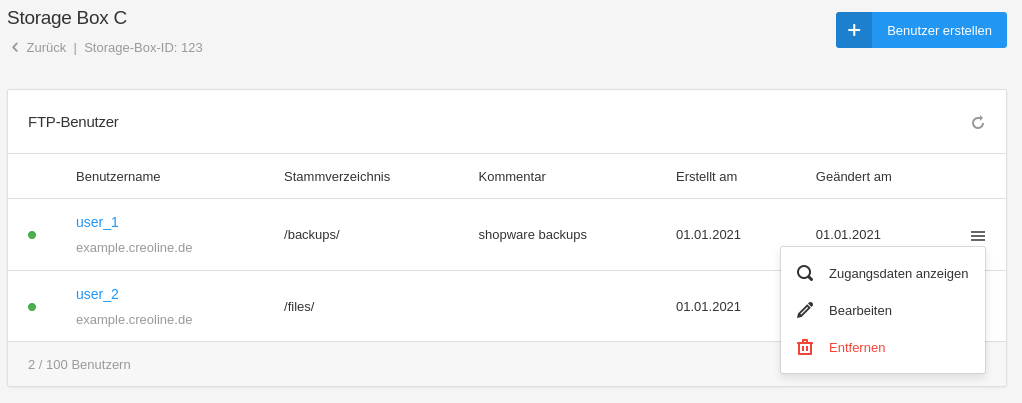Click the plus icon on create user button
The width and height of the screenshot is (1022, 403).
click(854, 30)
